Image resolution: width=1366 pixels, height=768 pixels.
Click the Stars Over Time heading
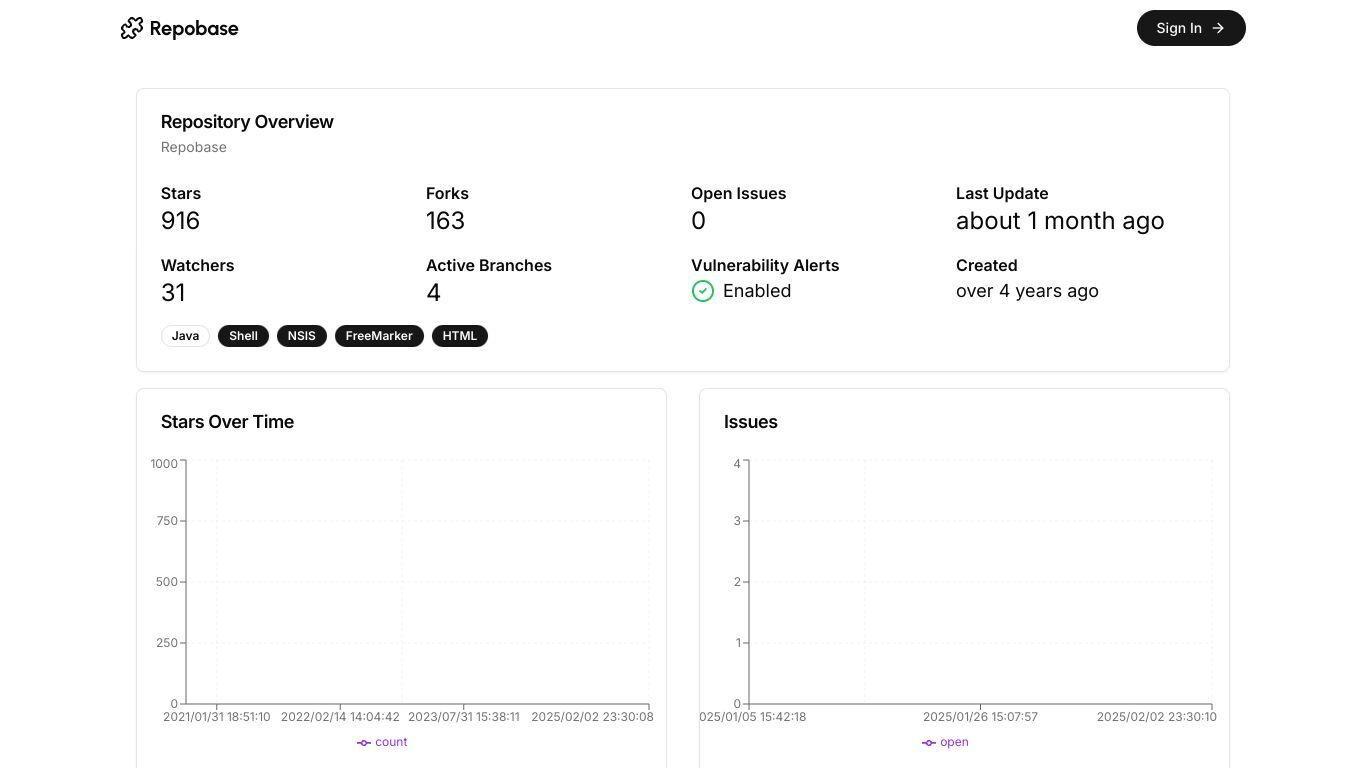coord(227,422)
